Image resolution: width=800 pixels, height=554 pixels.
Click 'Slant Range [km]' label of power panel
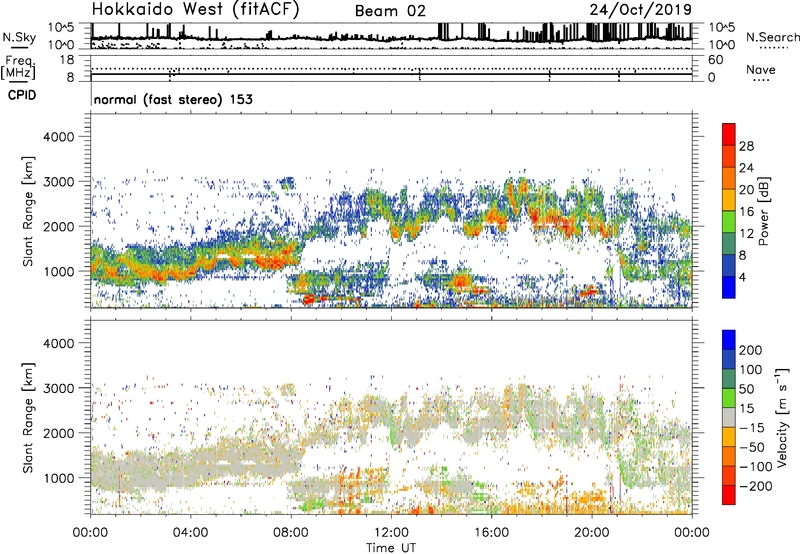click(28, 211)
